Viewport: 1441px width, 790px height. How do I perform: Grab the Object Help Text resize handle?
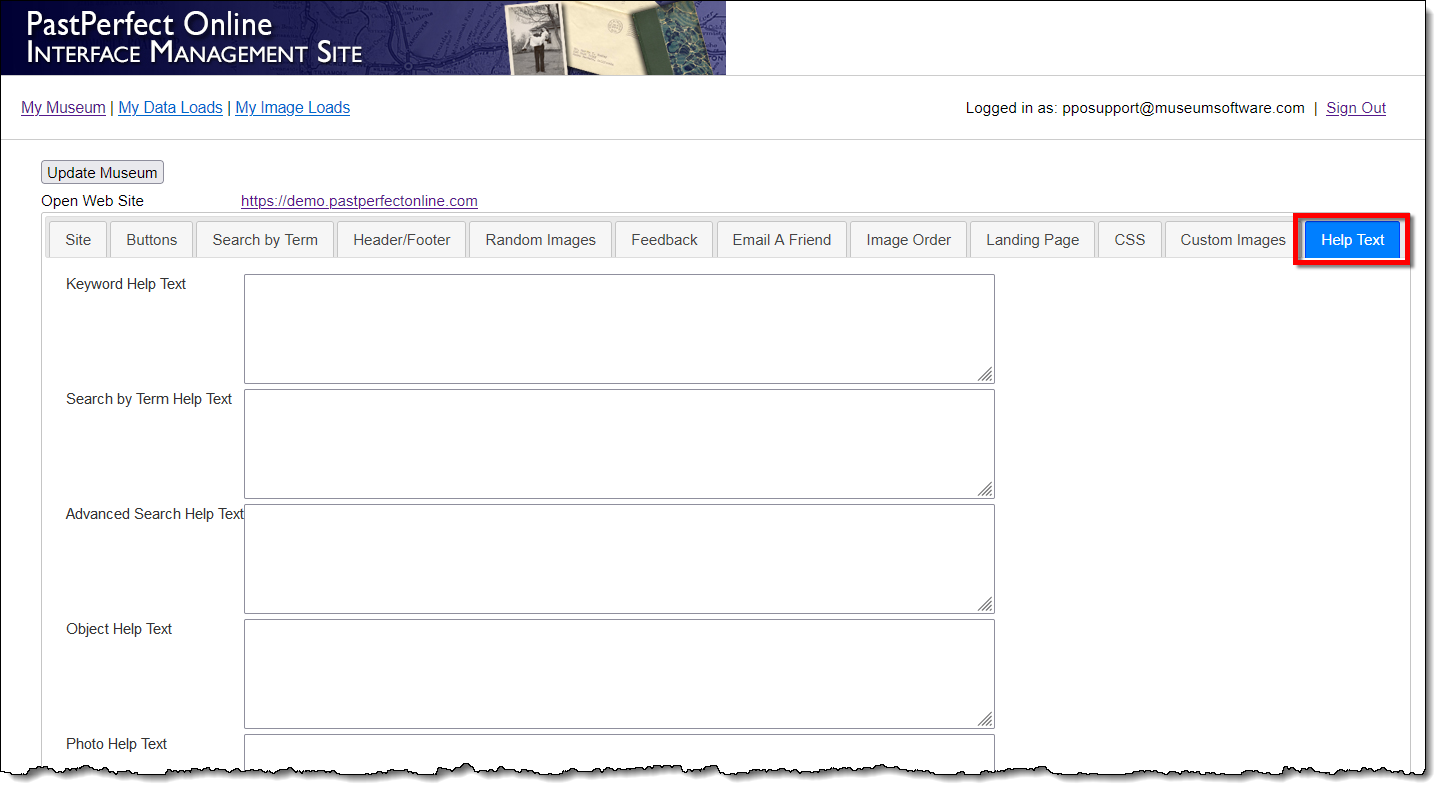(985, 719)
